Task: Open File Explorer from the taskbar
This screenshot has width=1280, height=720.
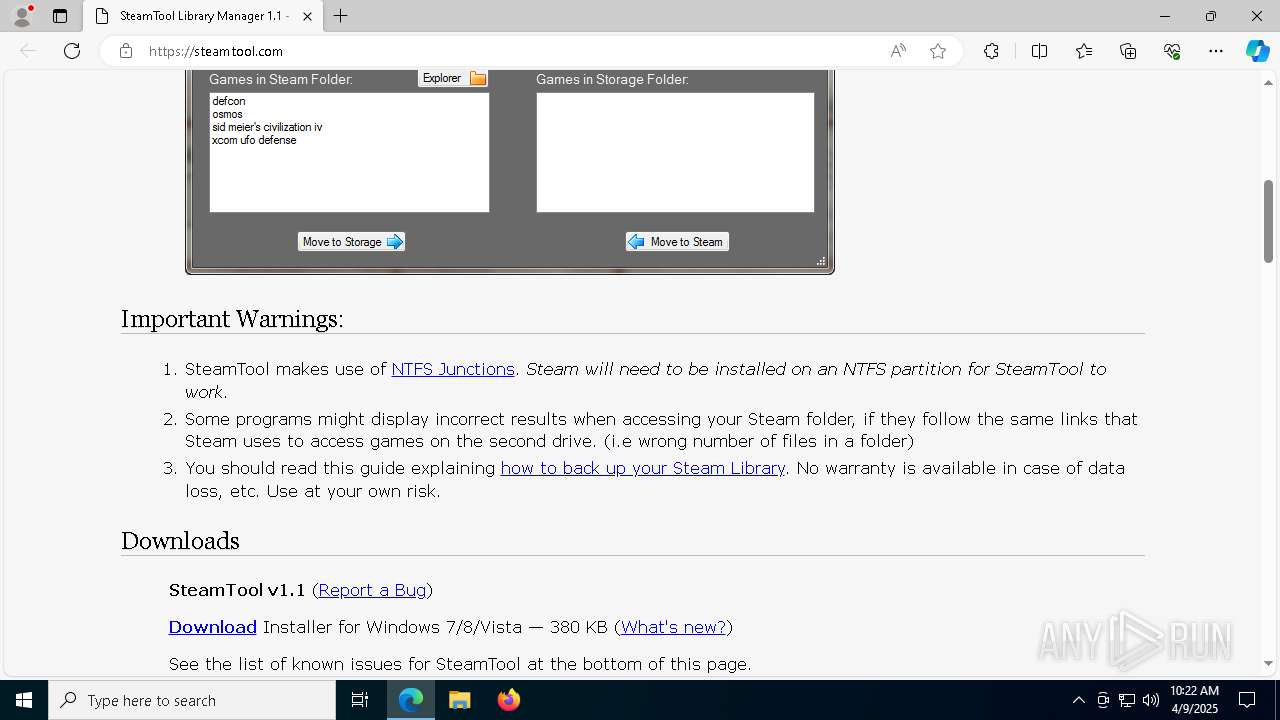Action: pos(459,700)
